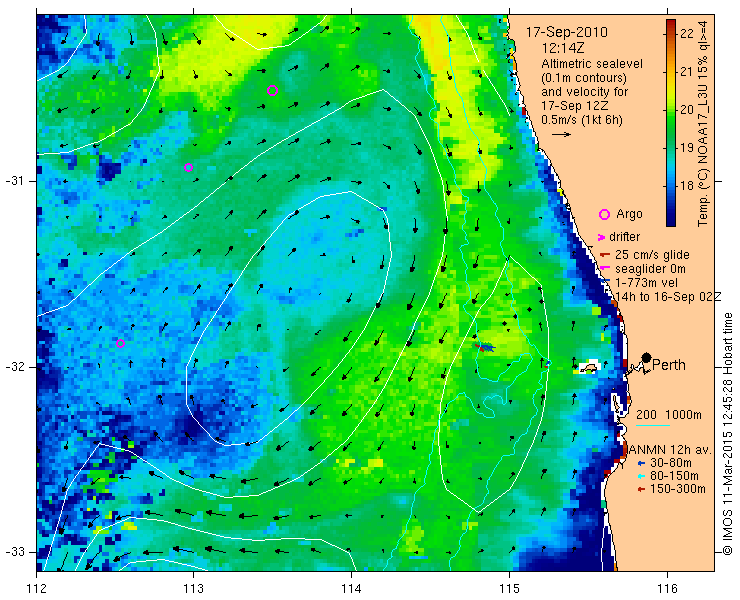Click the 19 label on the colorbar
The height and width of the screenshot is (600, 740).
[687, 147]
